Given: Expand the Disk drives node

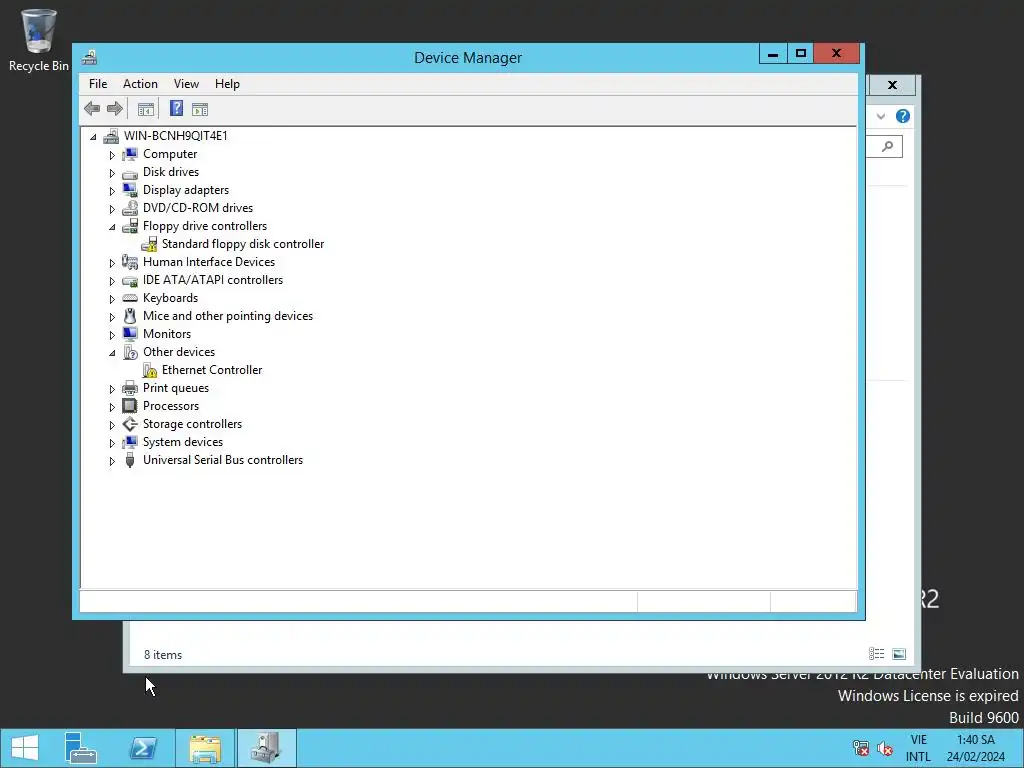Looking at the screenshot, I should [x=112, y=173].
